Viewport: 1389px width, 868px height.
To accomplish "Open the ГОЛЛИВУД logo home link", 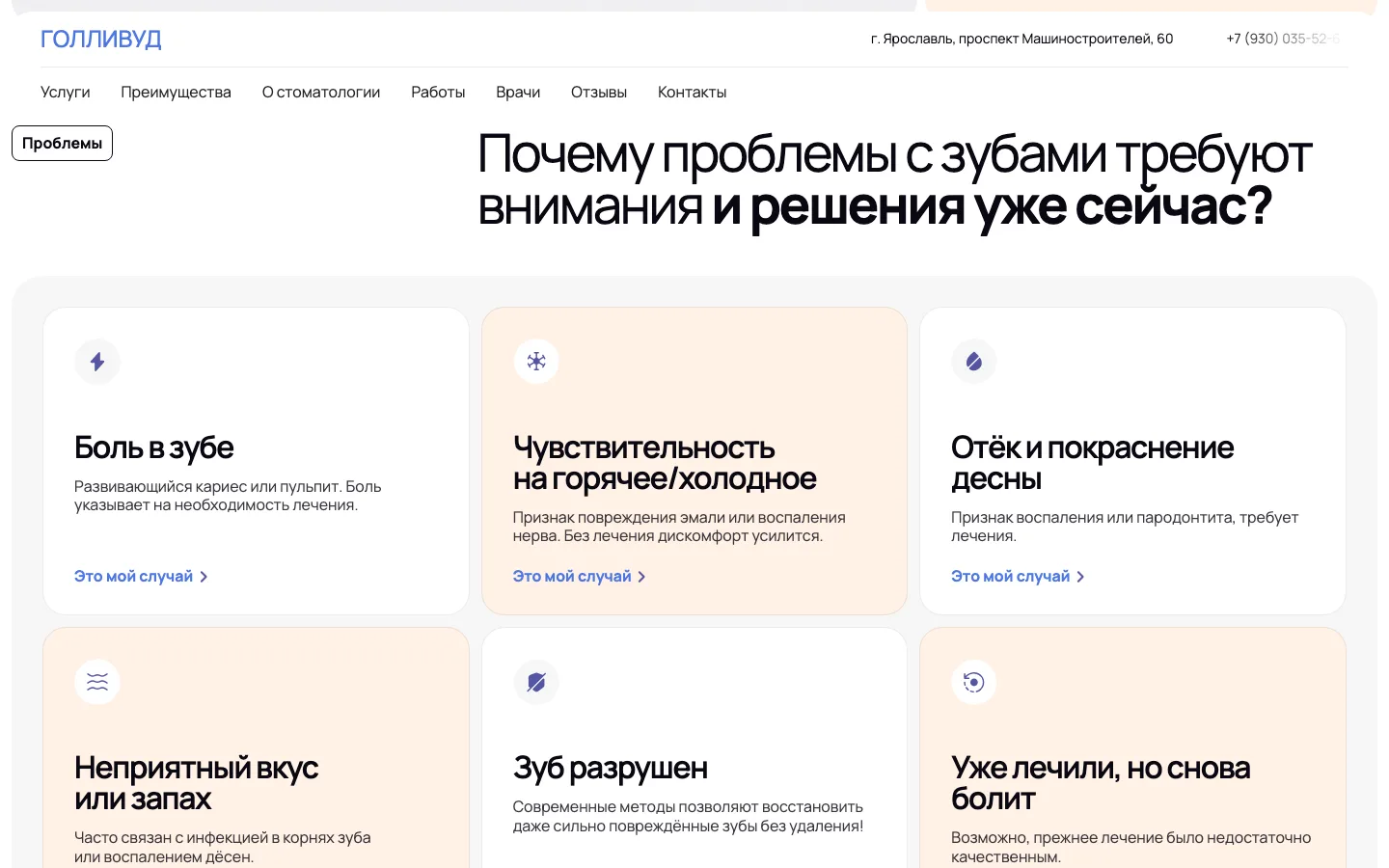I will coord(101,40).
